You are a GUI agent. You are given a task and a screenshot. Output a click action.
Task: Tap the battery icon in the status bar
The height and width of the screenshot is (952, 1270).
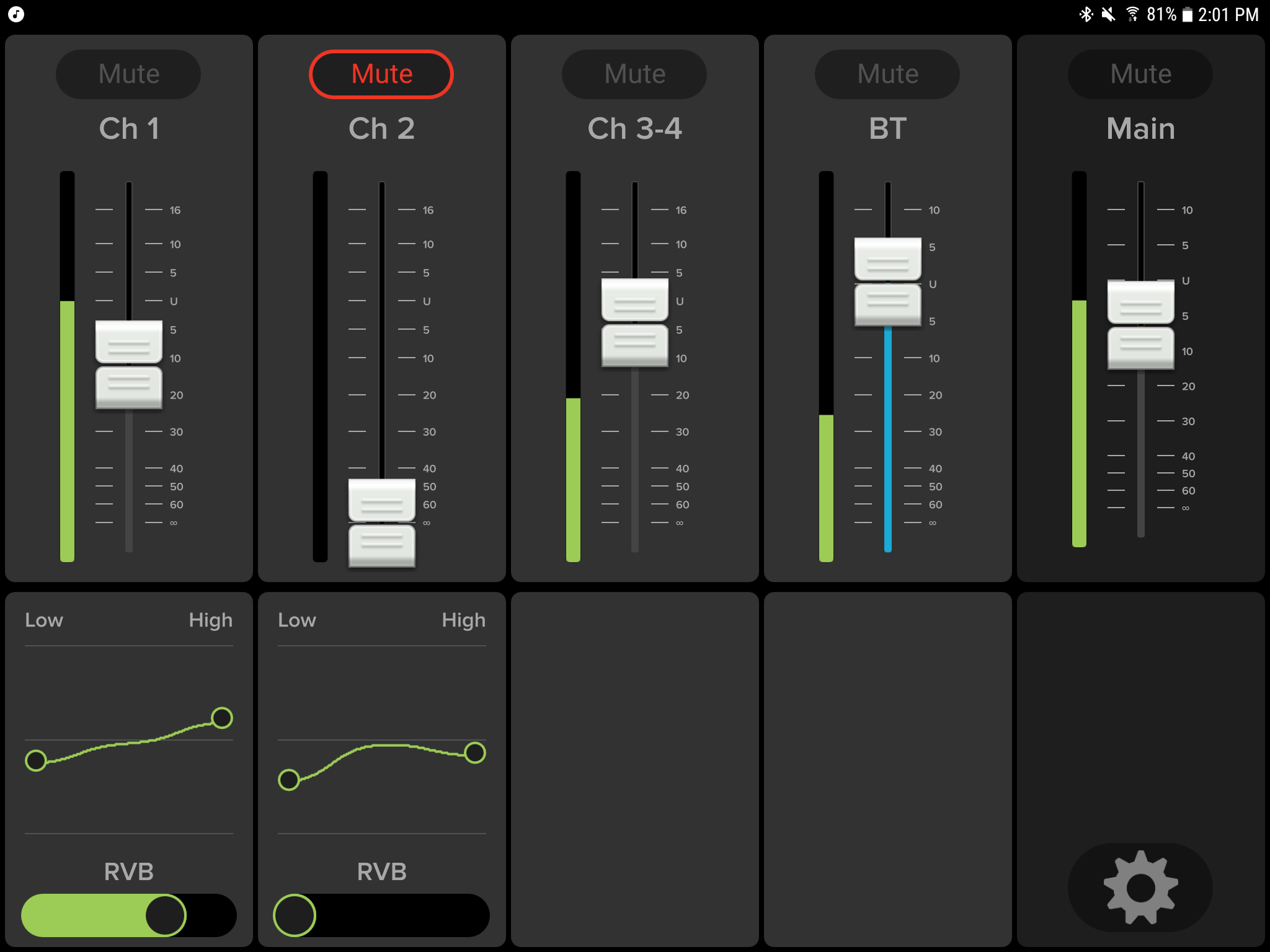pyautogui.click(x=1187, y=14)
